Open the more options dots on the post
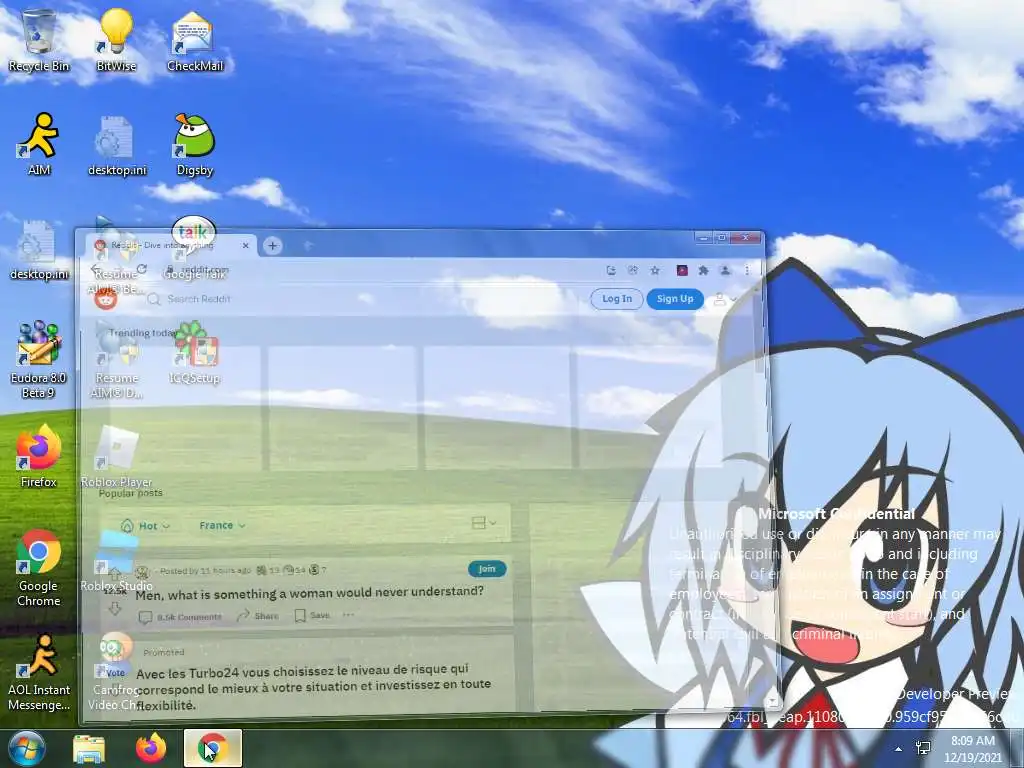Image resolution: width=1024 pixels, height=768 pixels. pos(349,615)
